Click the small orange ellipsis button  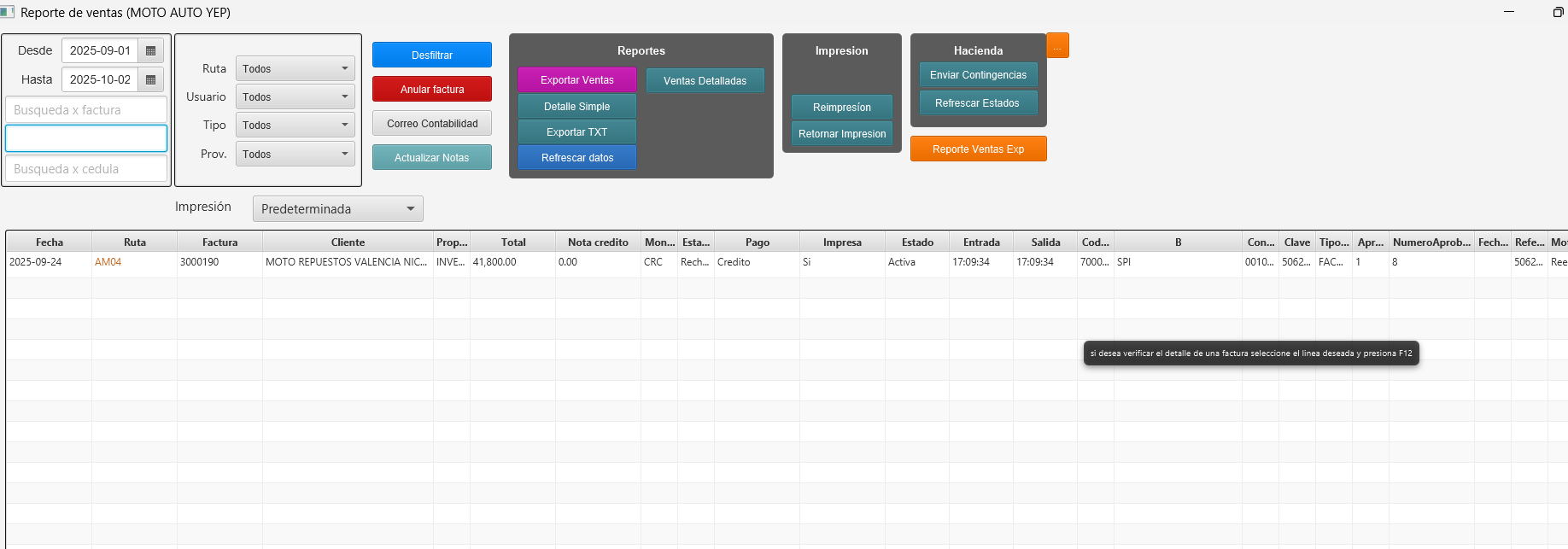click(1057, 46)
